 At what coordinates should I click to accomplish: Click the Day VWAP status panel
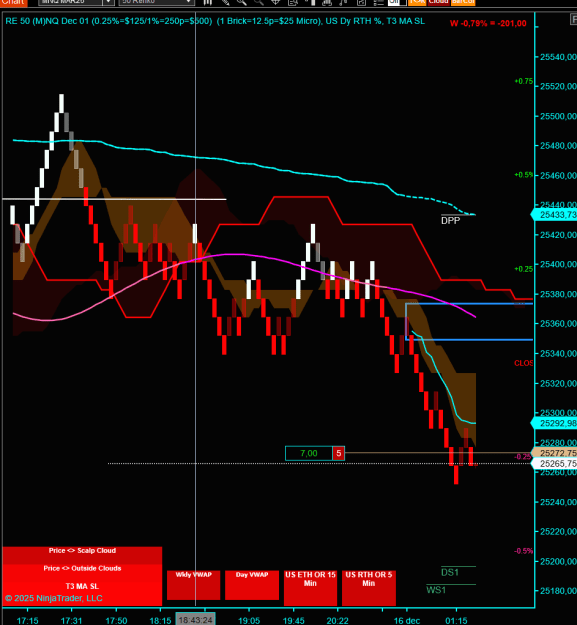[252, 585]
